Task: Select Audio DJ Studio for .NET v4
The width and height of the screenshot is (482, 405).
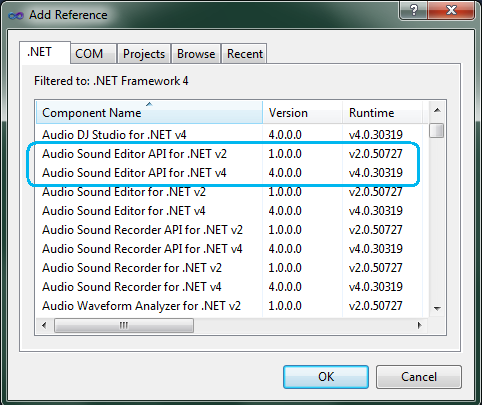Action: pyautogui.click(x=114, y=135)
